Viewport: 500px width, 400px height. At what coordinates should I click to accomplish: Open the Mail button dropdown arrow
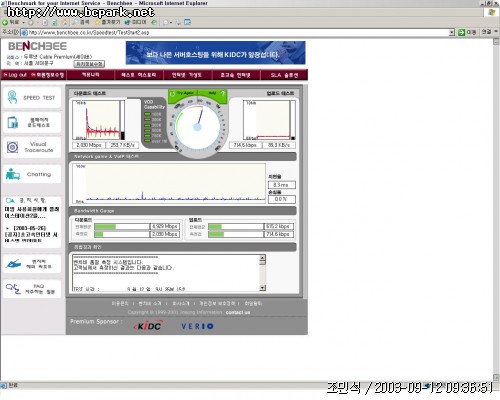tap(171, 23)
